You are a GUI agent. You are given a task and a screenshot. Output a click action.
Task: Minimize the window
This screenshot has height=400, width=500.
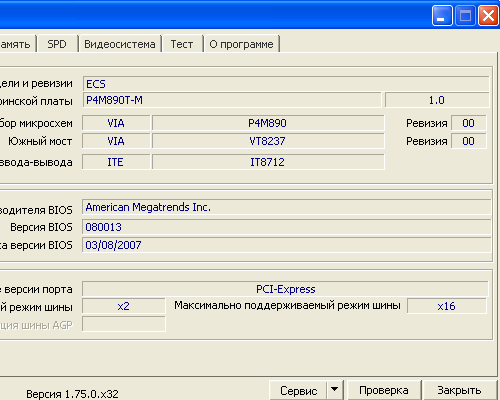(x=442, y=15)
